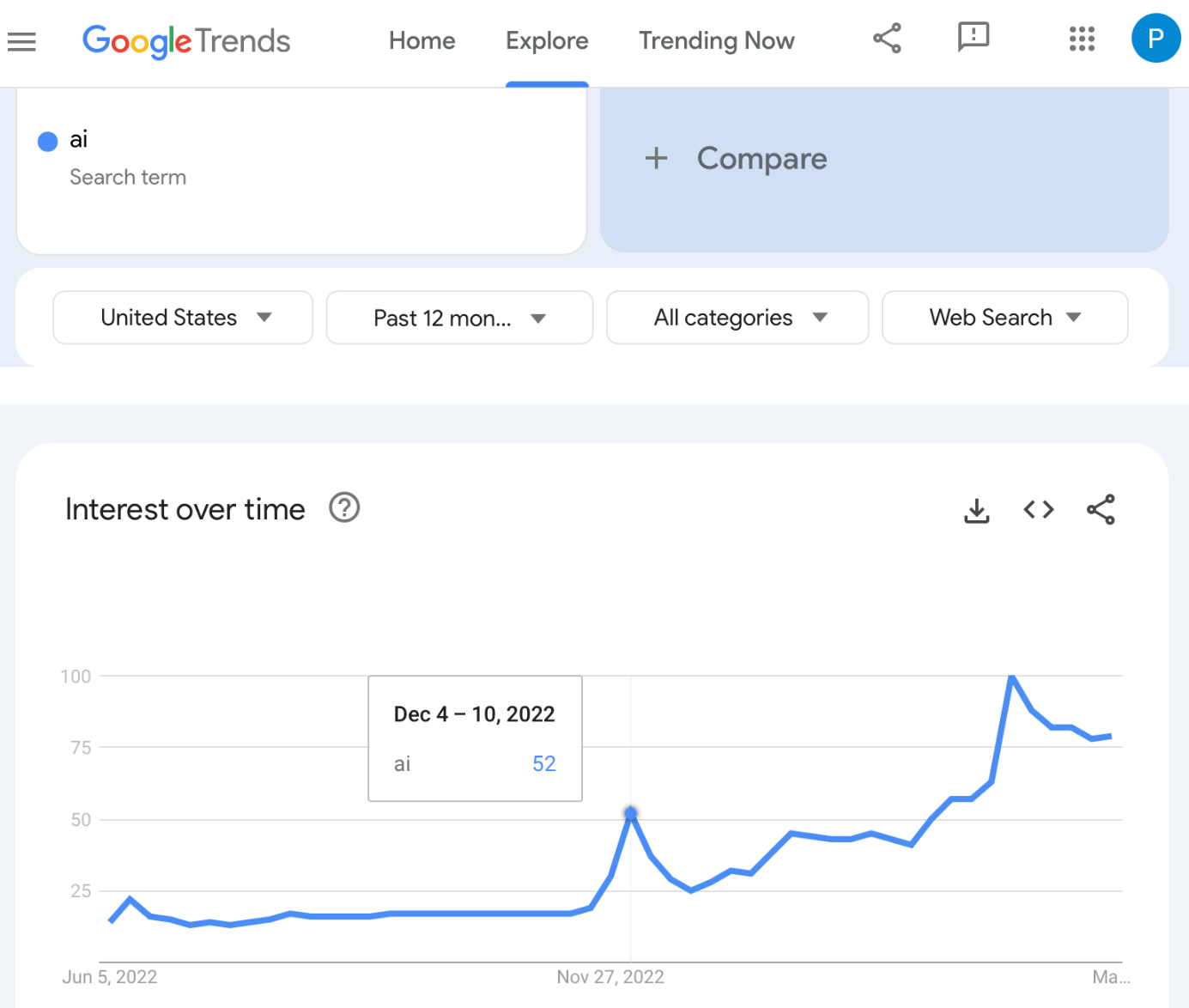Image resolution: width=1189 pixels, height=1008 pixels.
Task: Open the profile account avatar
Action: click(x=1156, y=39)
